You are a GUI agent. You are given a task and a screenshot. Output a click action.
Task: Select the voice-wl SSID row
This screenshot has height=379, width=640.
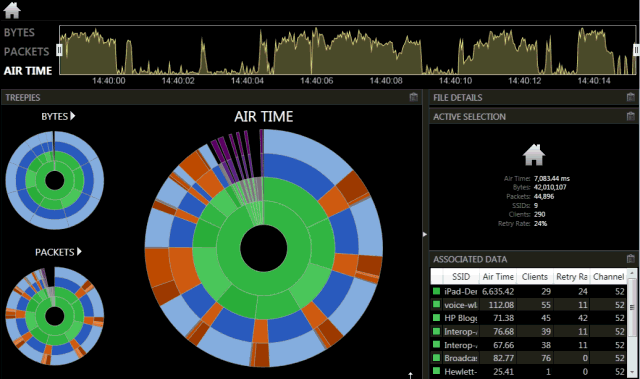pos(529,305)
